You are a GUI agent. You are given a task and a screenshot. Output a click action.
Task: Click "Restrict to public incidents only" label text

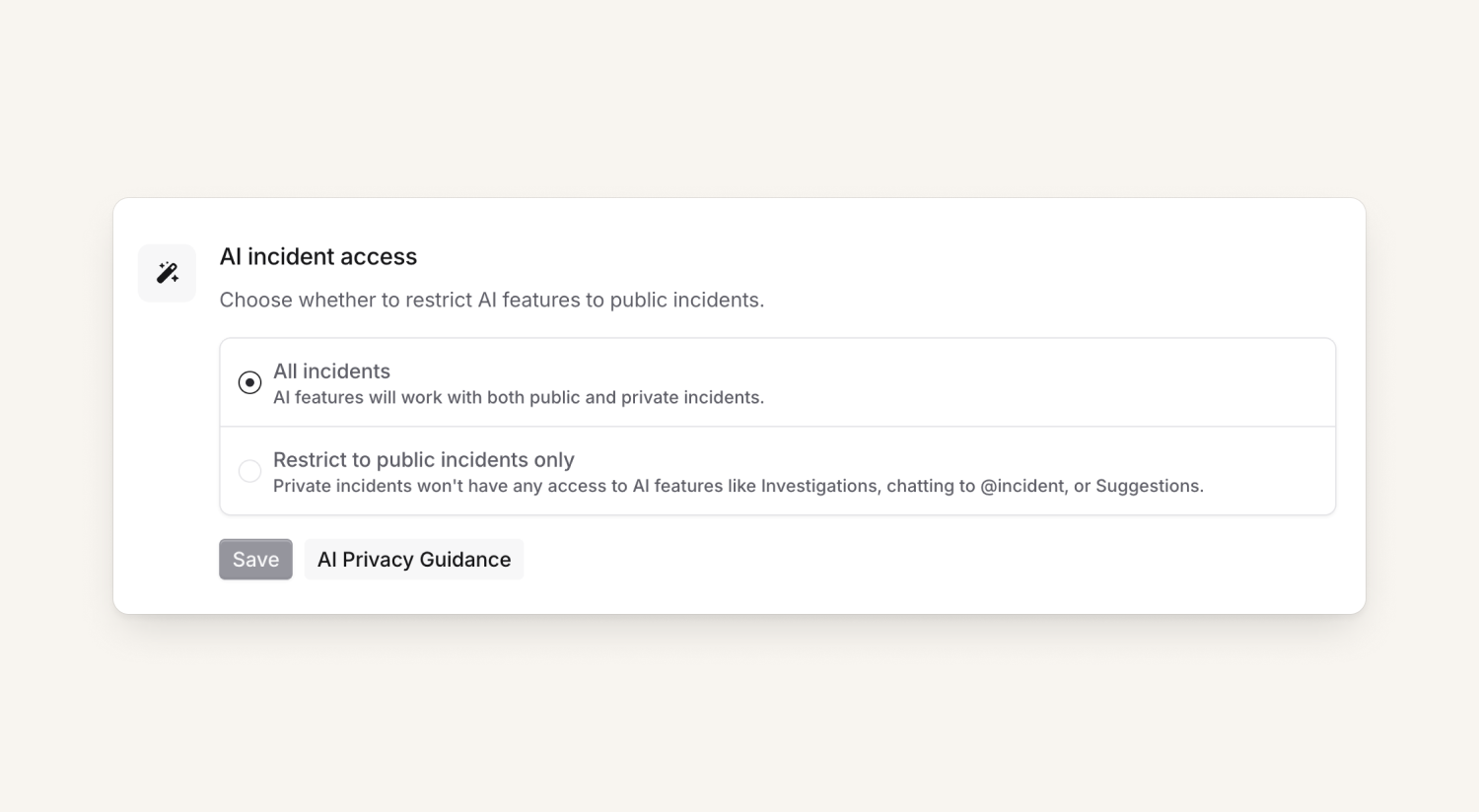[x=423, y=460]
